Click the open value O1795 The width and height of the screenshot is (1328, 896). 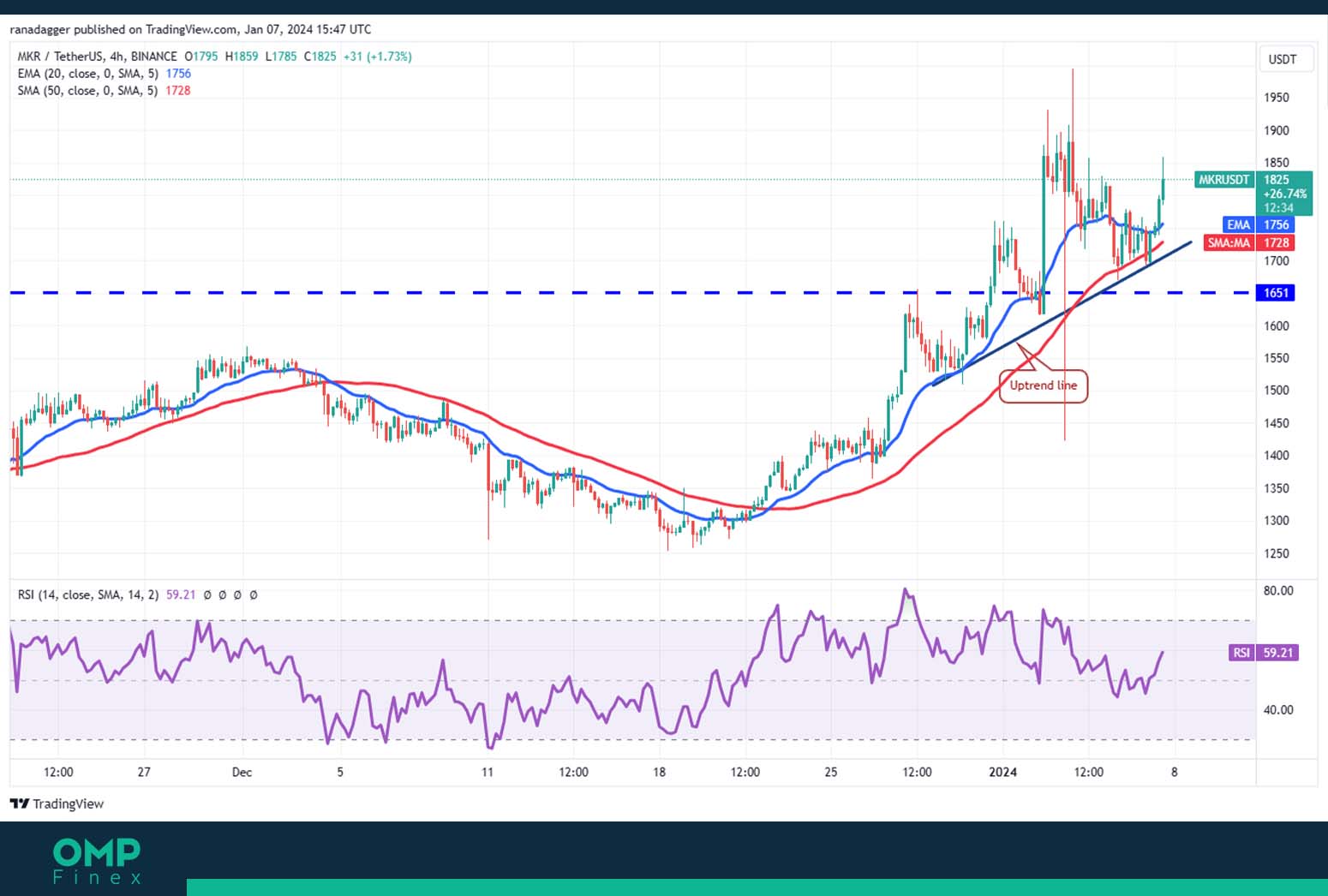point(201,57)
